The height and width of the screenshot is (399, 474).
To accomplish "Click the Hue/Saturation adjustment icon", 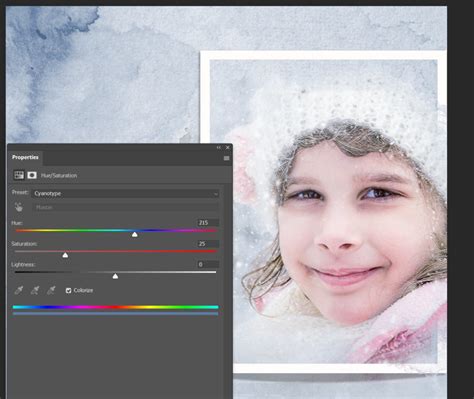I will tap(19, 175).
